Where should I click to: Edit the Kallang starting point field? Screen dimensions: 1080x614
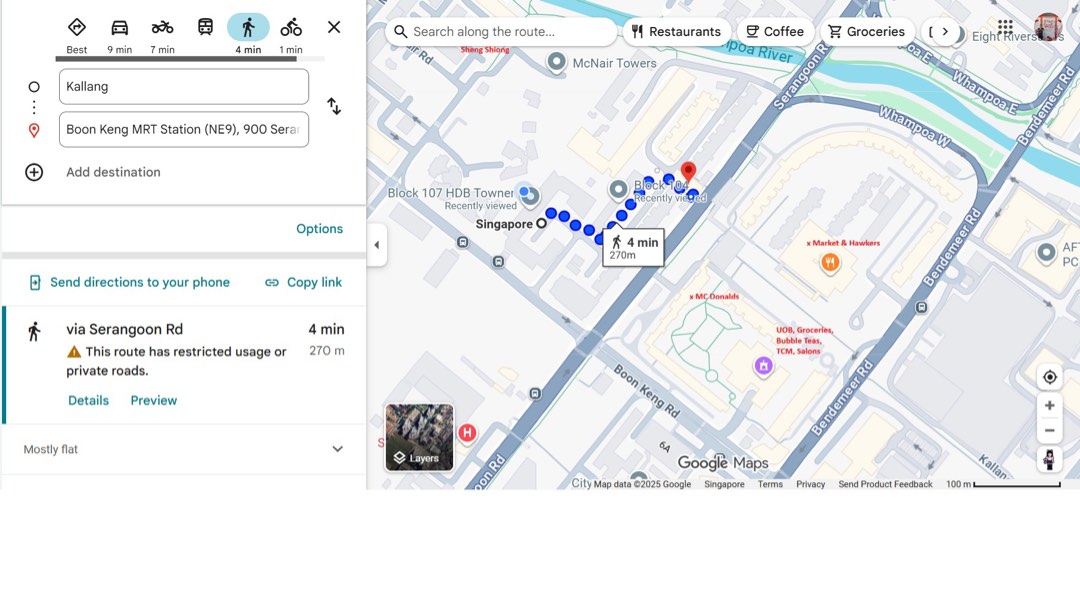pyautogui.click(x=184, y=87)
